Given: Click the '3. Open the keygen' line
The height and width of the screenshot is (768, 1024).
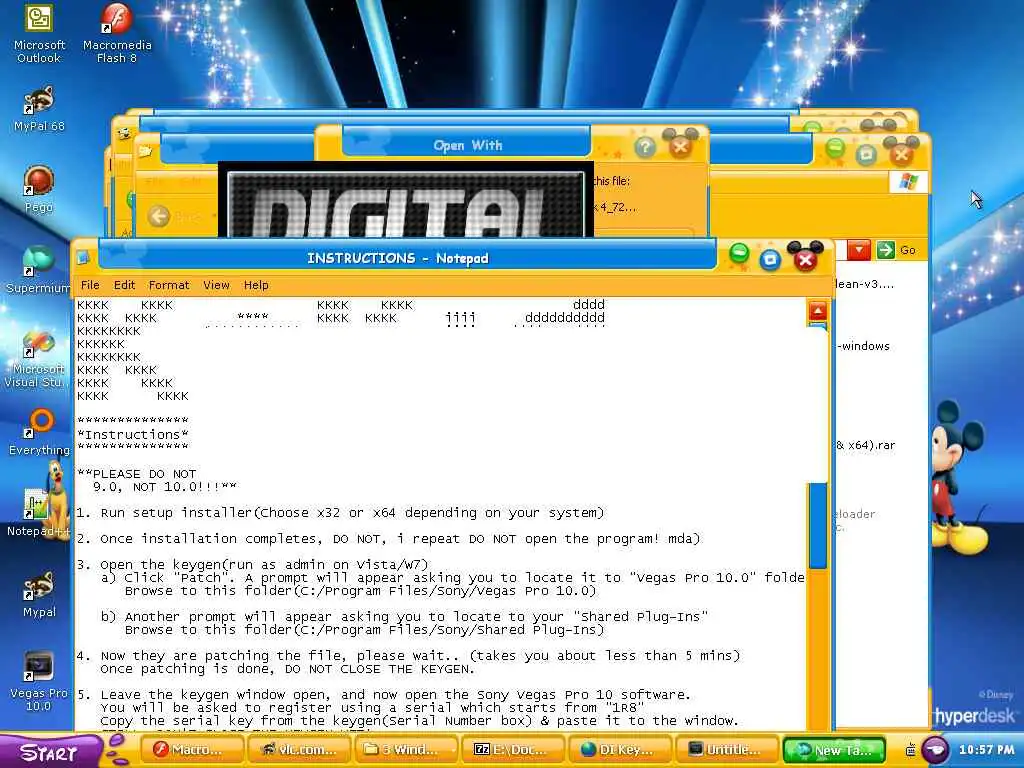Looking at the screenshot, I should 253,564.
